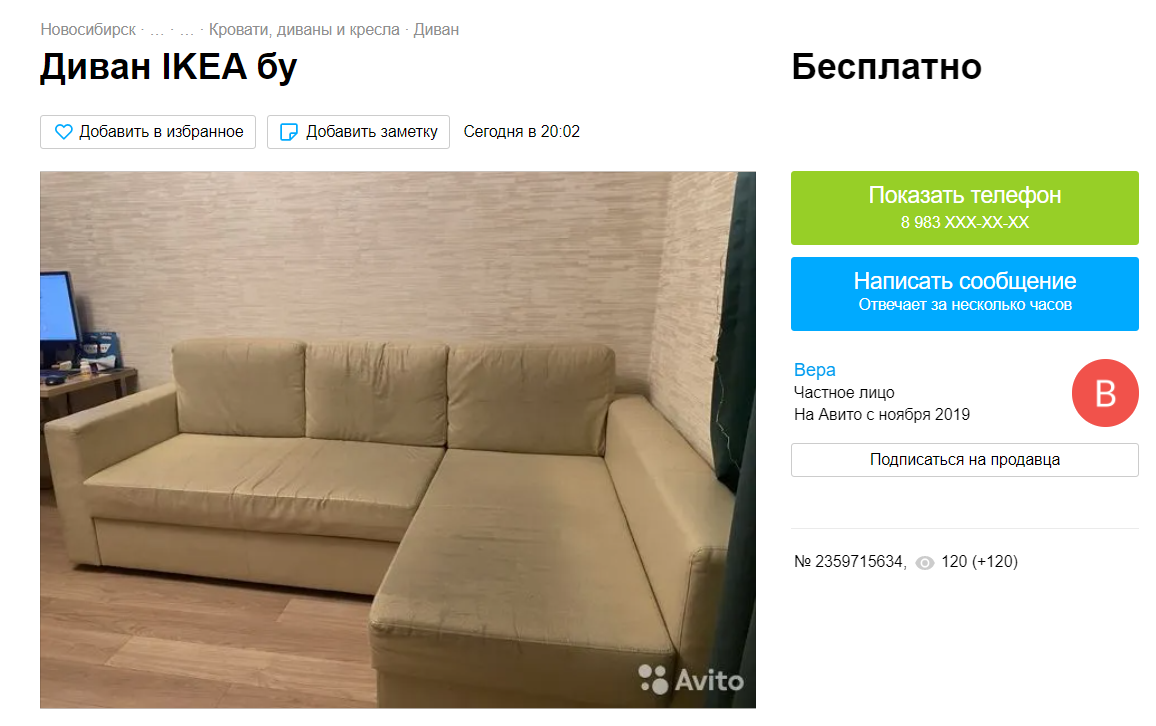Open Диван category breadcrumb

(436, 30)
